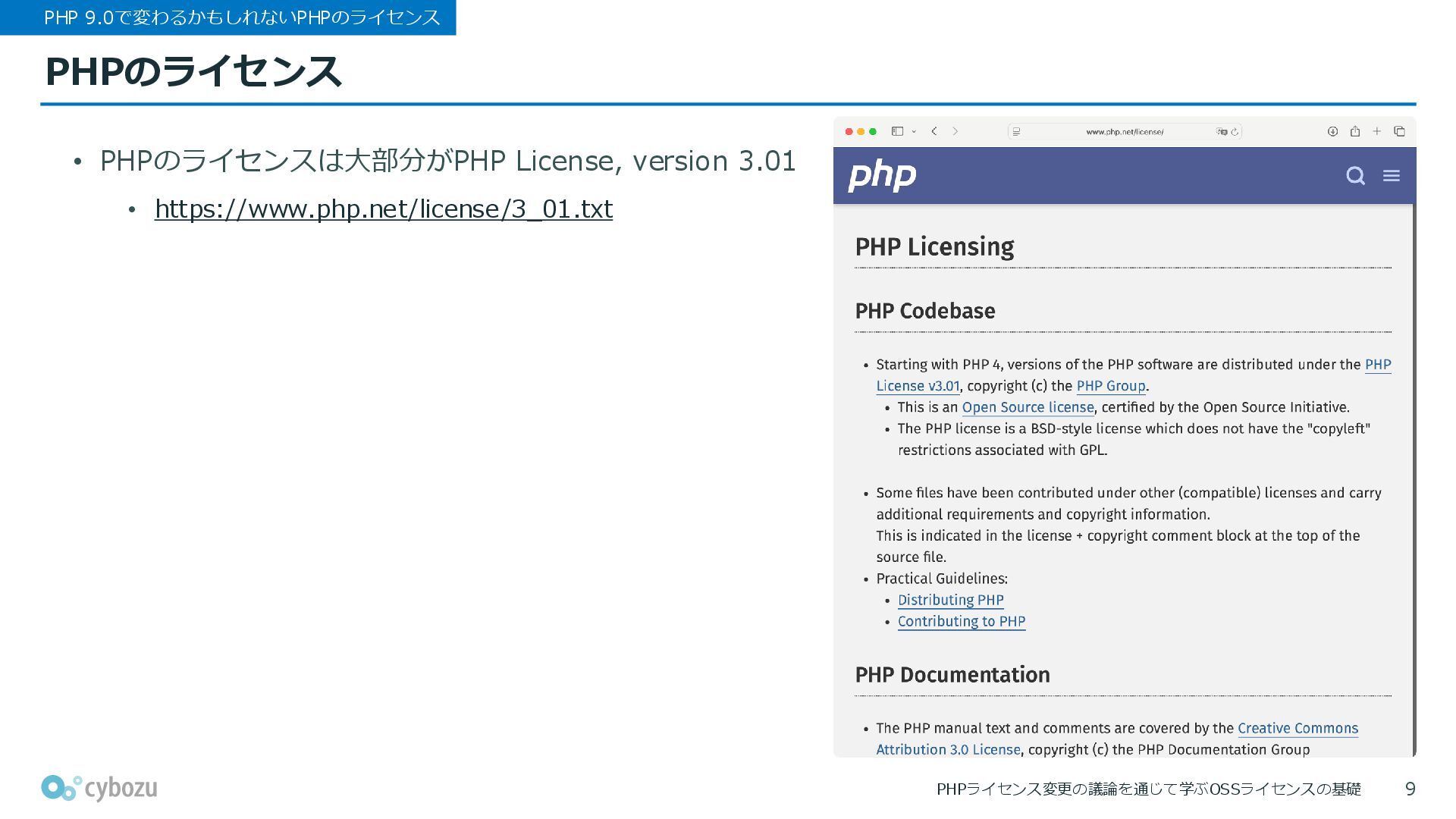Show the tab overview icon
1456x819 pixels.
1399,131
